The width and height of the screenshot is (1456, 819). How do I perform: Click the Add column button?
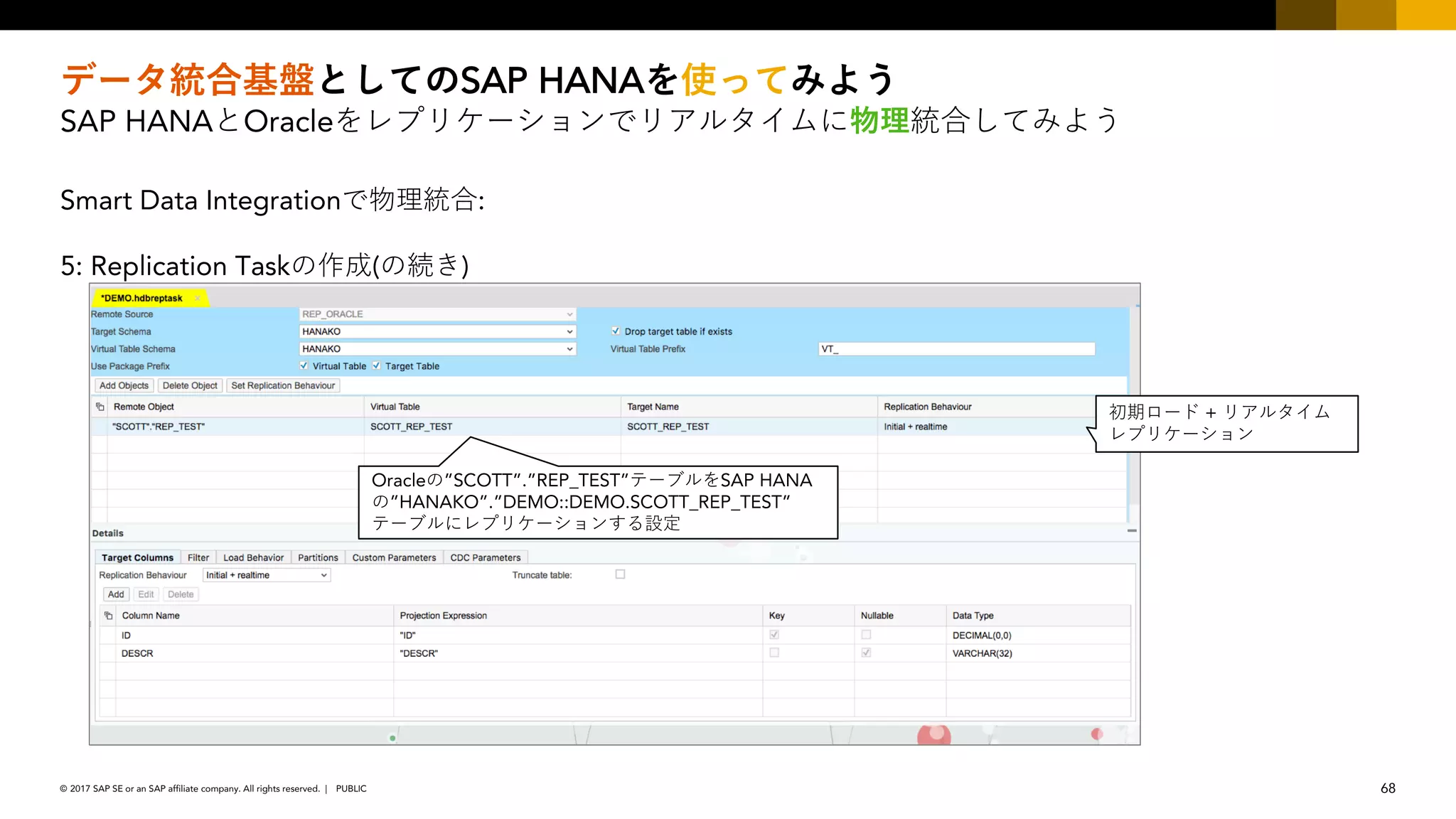click(x=116, y=594)
